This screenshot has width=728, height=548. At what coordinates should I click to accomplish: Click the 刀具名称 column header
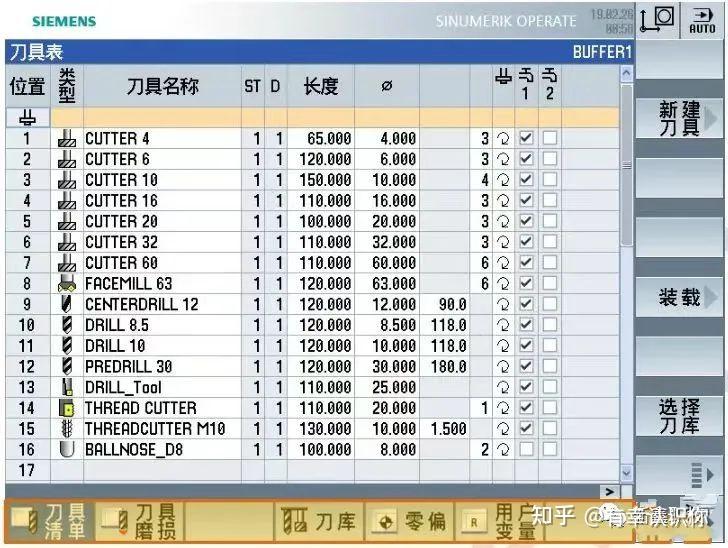point(162,86)
